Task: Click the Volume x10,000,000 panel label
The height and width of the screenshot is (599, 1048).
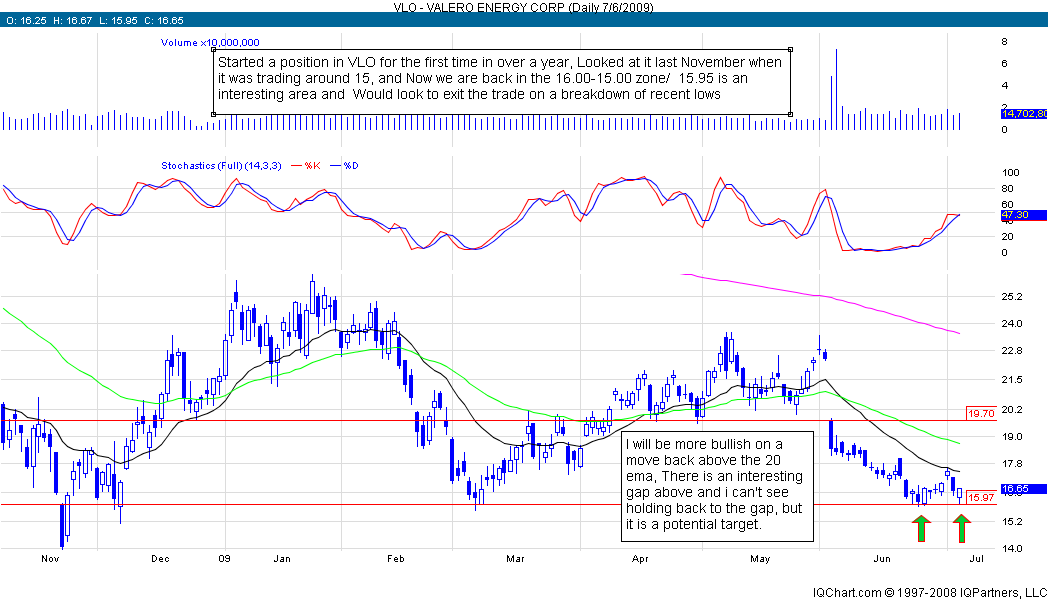Action: (x=210, y=43)
